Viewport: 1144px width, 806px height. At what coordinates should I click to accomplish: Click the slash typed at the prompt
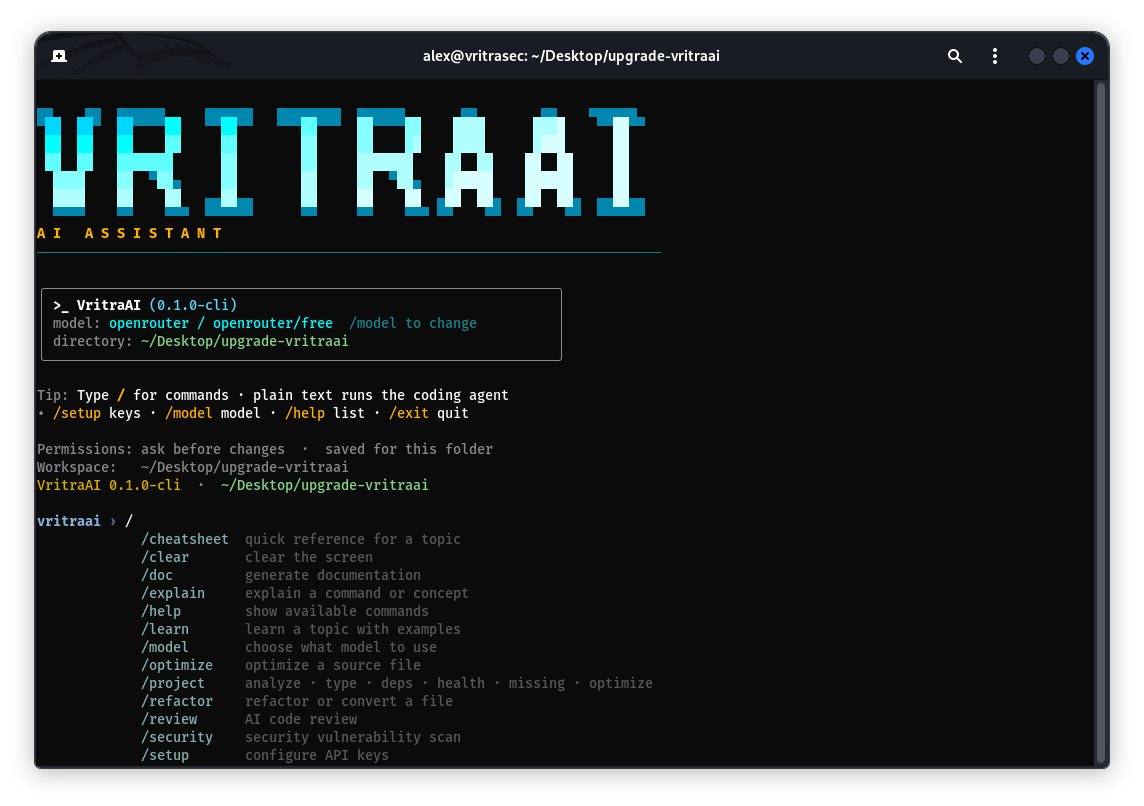pyautogui.click(x=129, y=521)
